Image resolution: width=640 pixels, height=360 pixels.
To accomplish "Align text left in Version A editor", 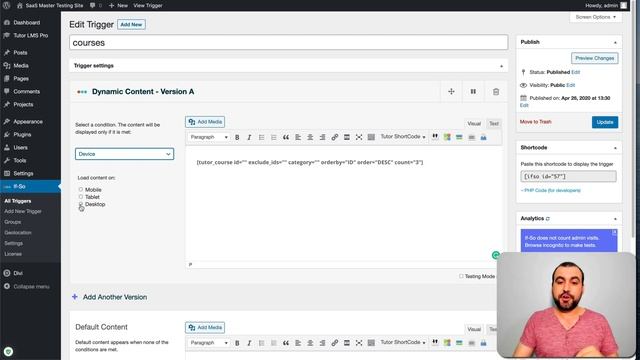I will 298,137.
